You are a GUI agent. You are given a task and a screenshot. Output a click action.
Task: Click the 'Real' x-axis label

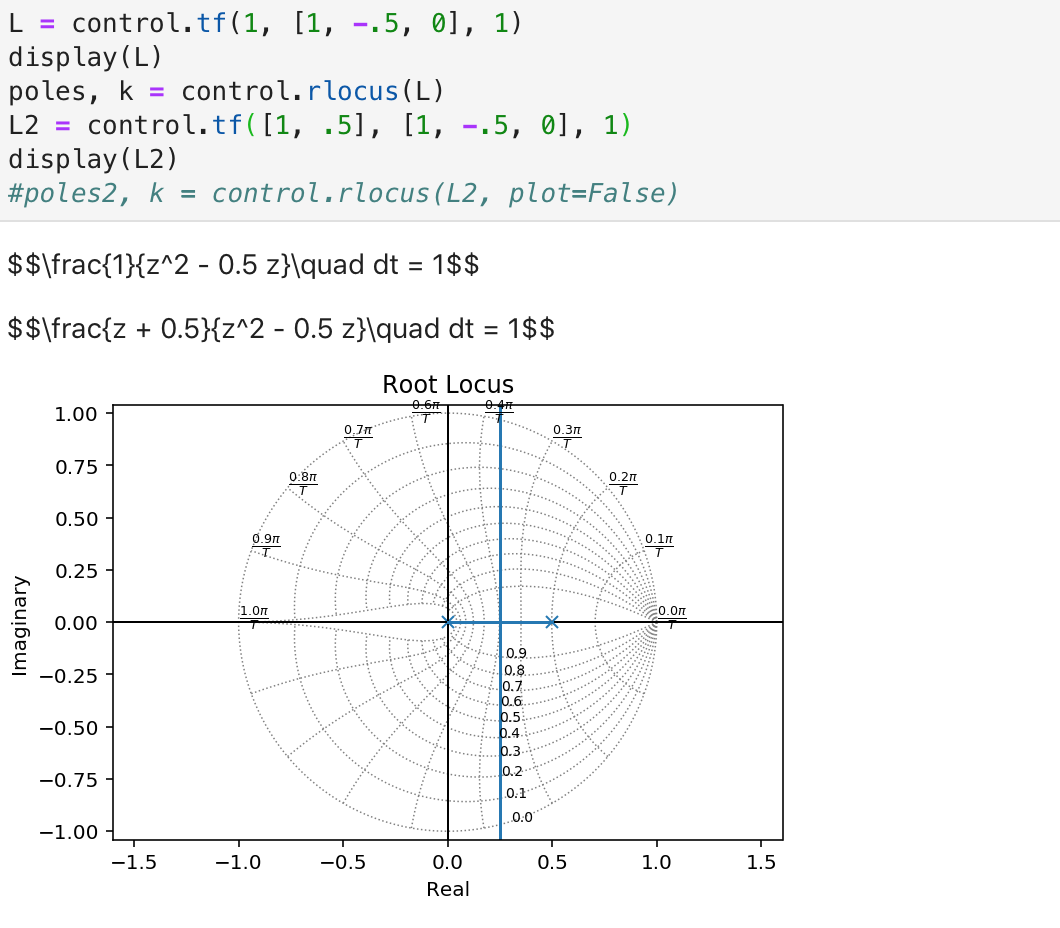tap(448, 889)
